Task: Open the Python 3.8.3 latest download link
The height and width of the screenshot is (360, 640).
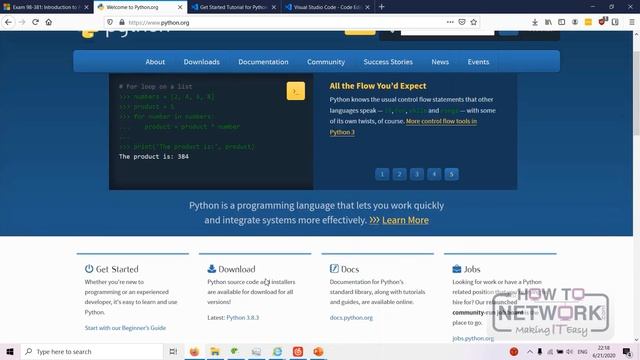Action: tap(242, 318)
